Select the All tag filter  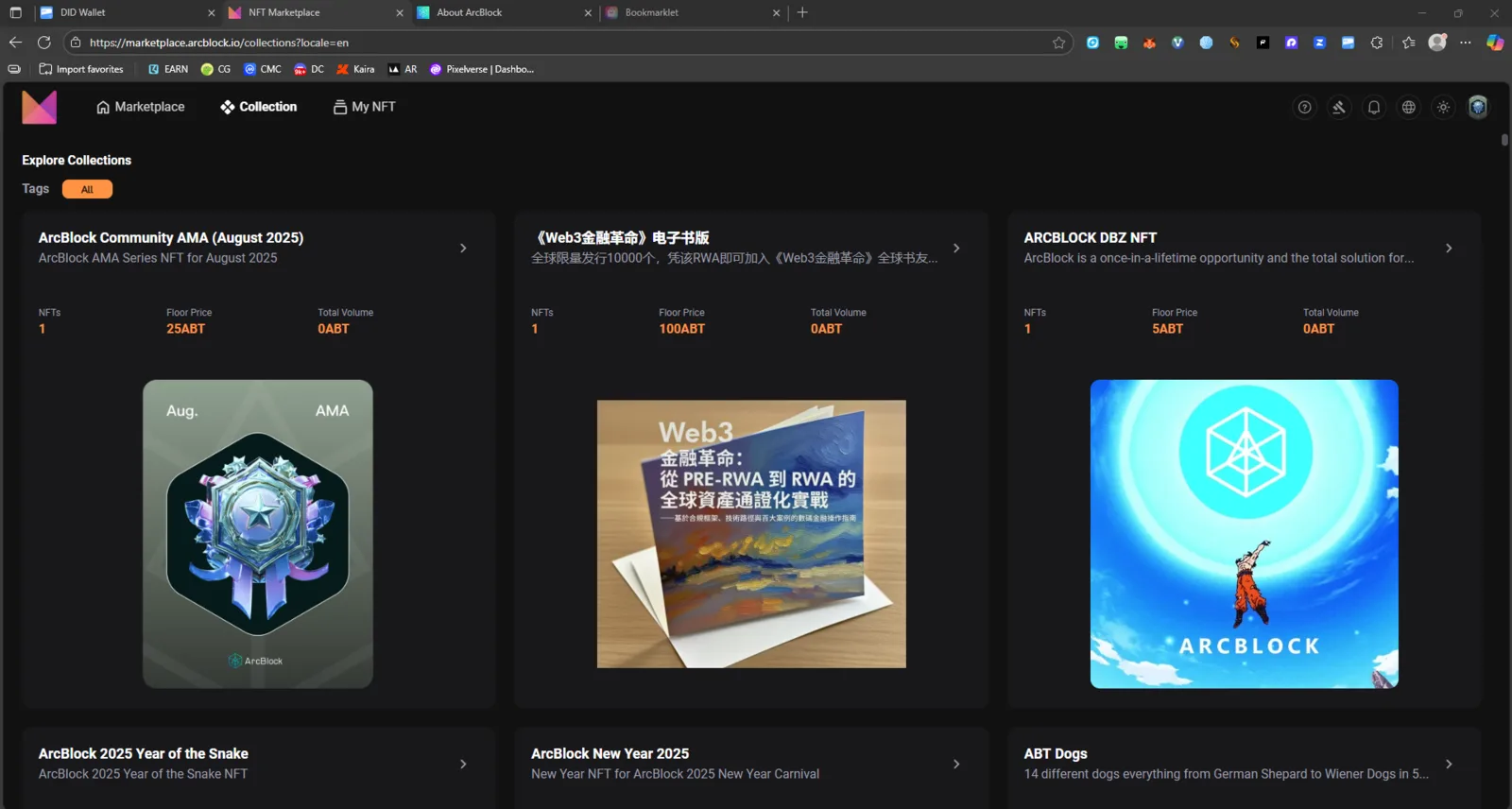(87, 189)
